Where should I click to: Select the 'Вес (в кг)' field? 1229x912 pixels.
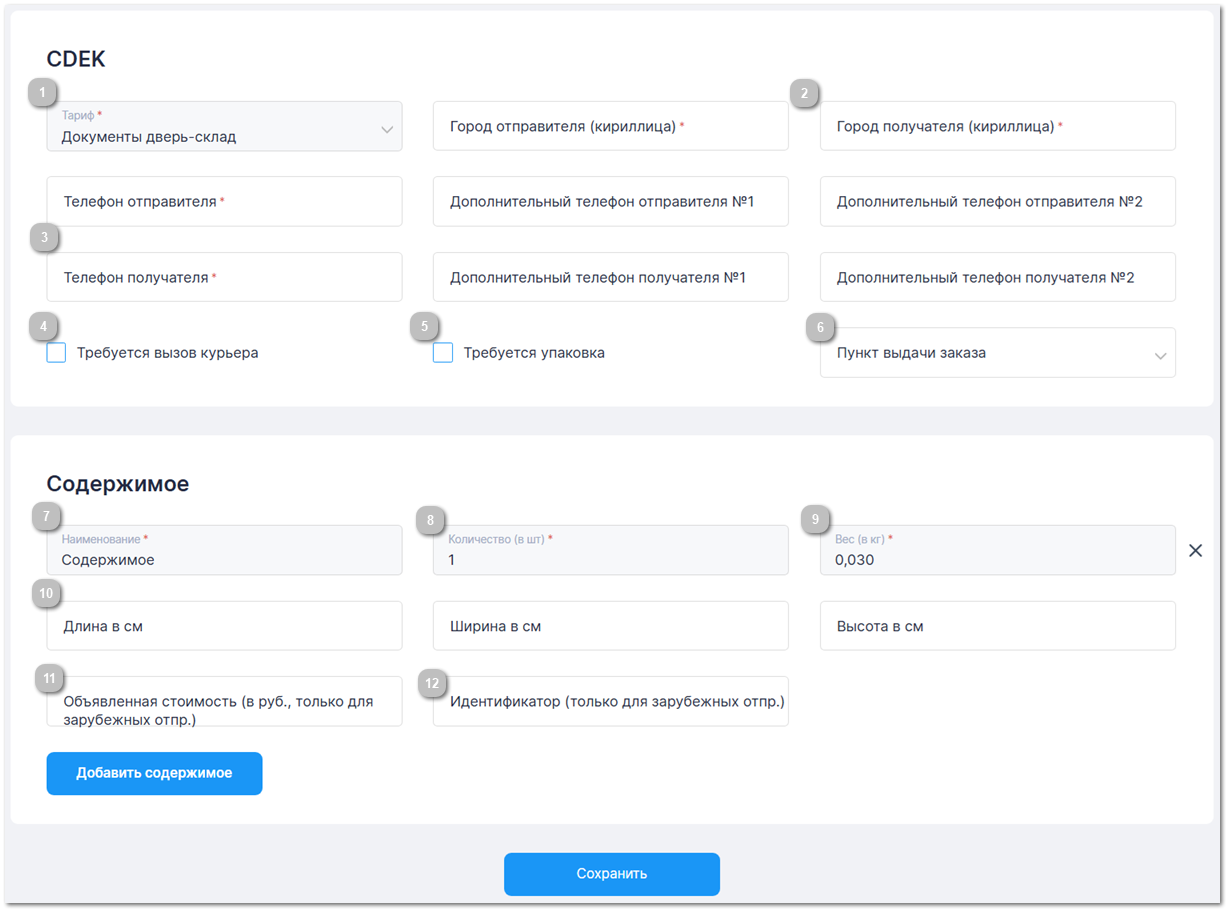coord(997,551)
